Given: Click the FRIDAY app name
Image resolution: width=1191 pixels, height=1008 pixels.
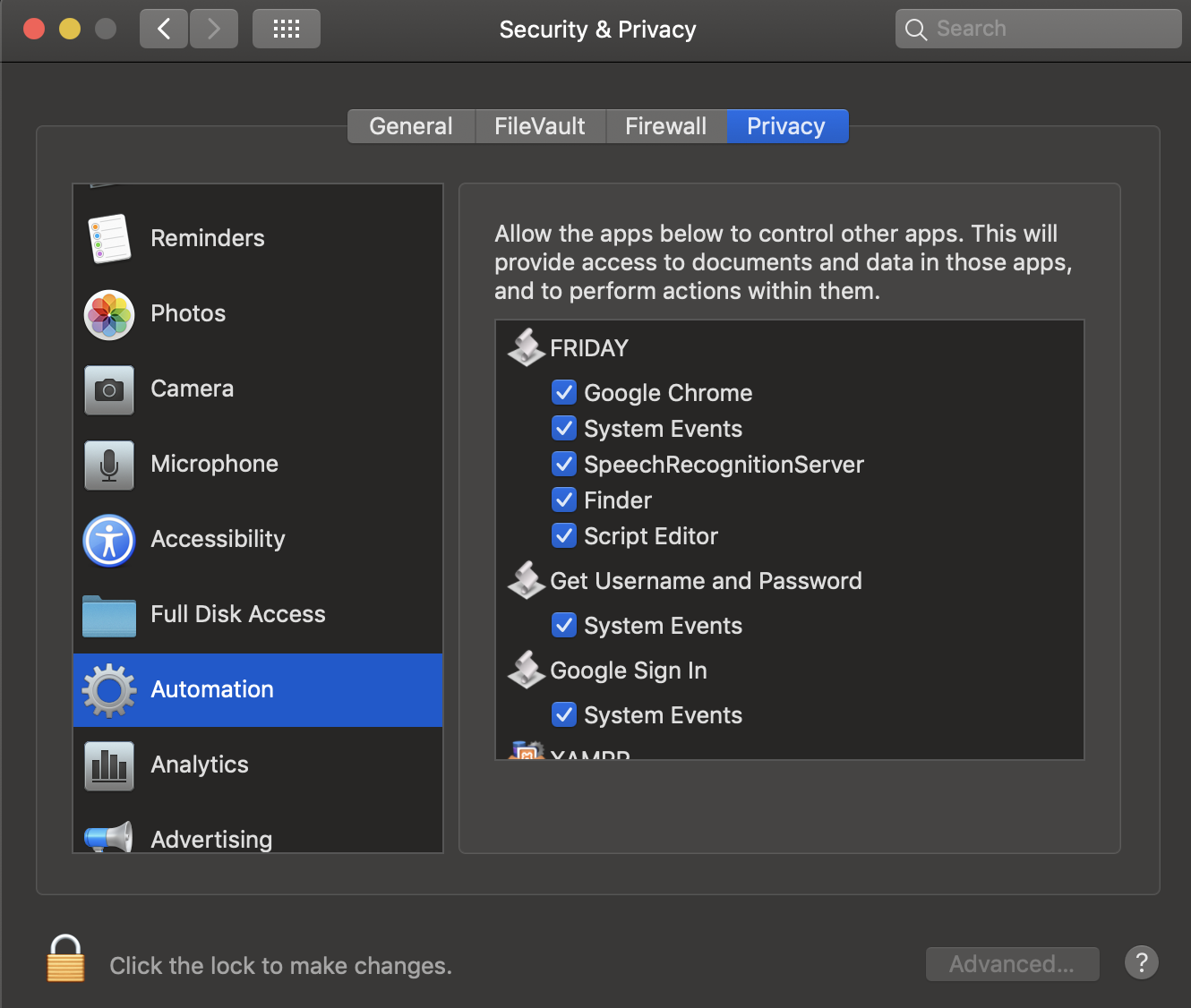Looking at the screenshot, I should (589, 348).
